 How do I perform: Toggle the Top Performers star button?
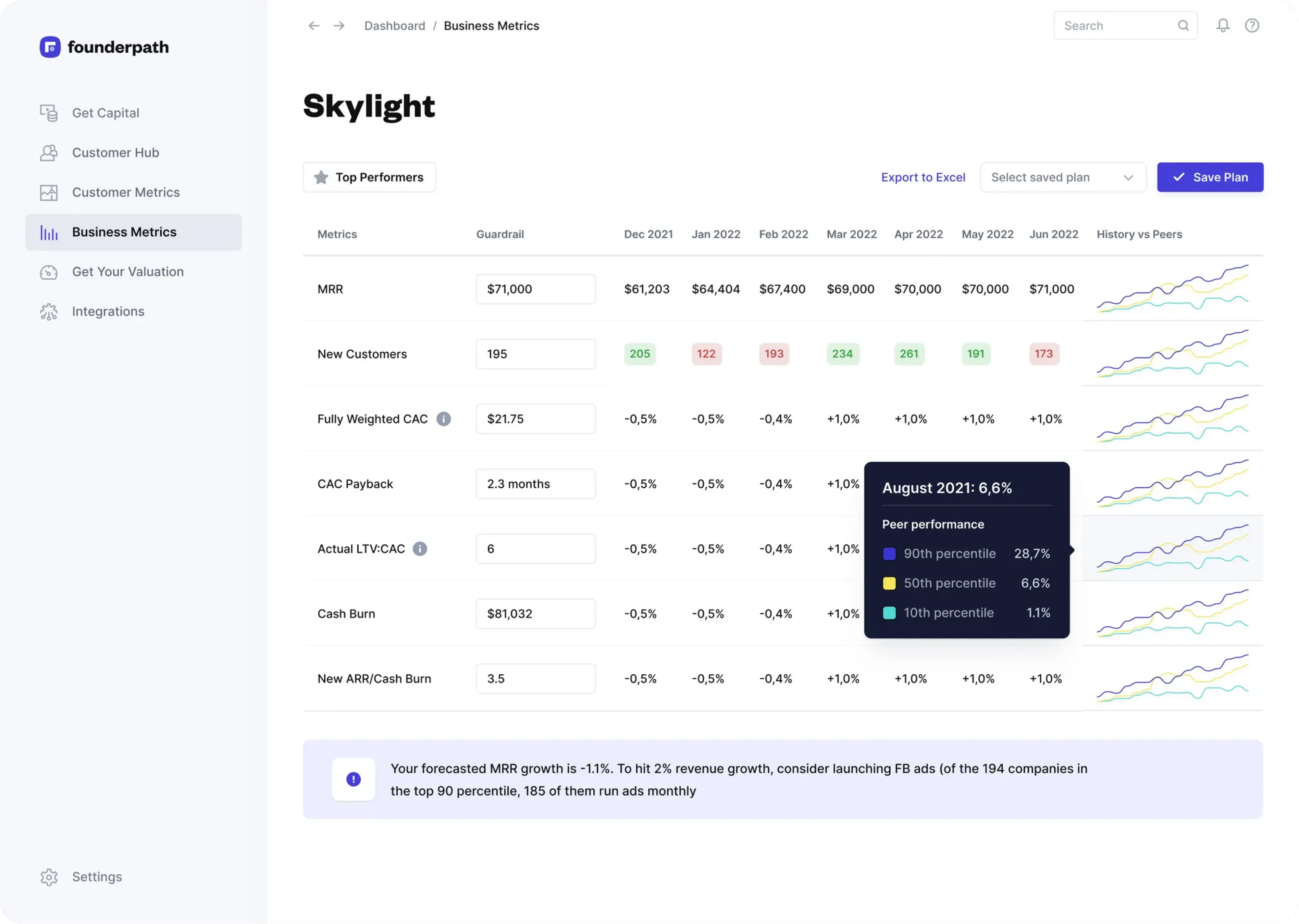[369, 177]
